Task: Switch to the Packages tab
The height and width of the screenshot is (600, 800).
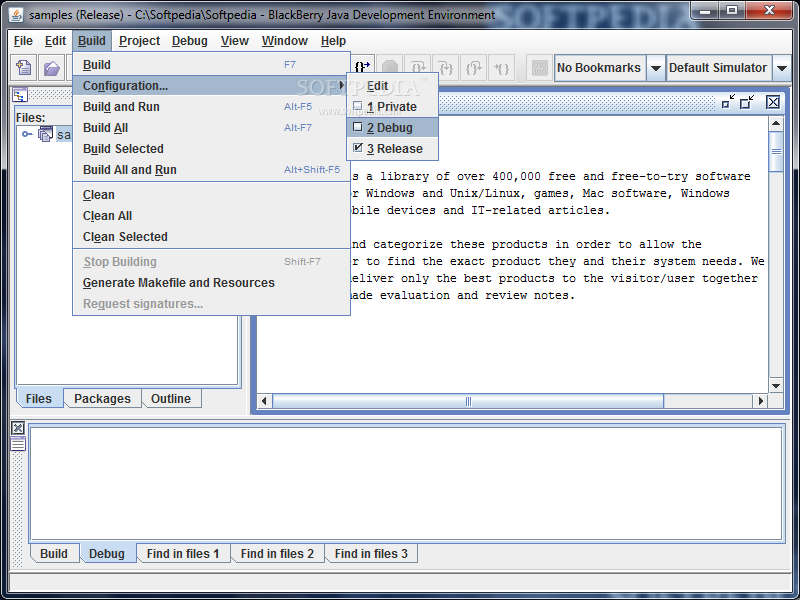Action: pos(103,398)
